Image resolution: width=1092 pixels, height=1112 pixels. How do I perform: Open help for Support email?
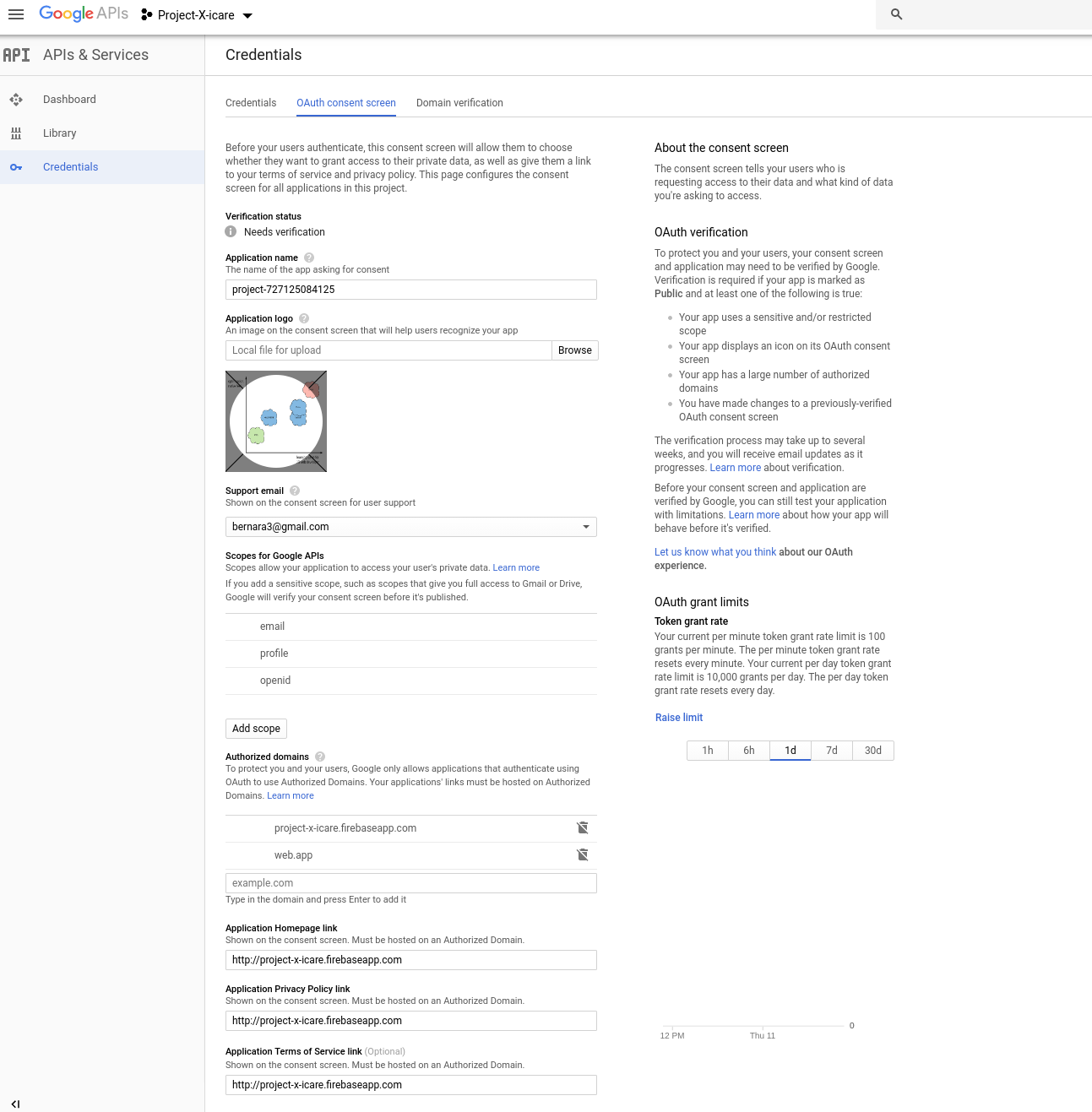click(295, 491)
